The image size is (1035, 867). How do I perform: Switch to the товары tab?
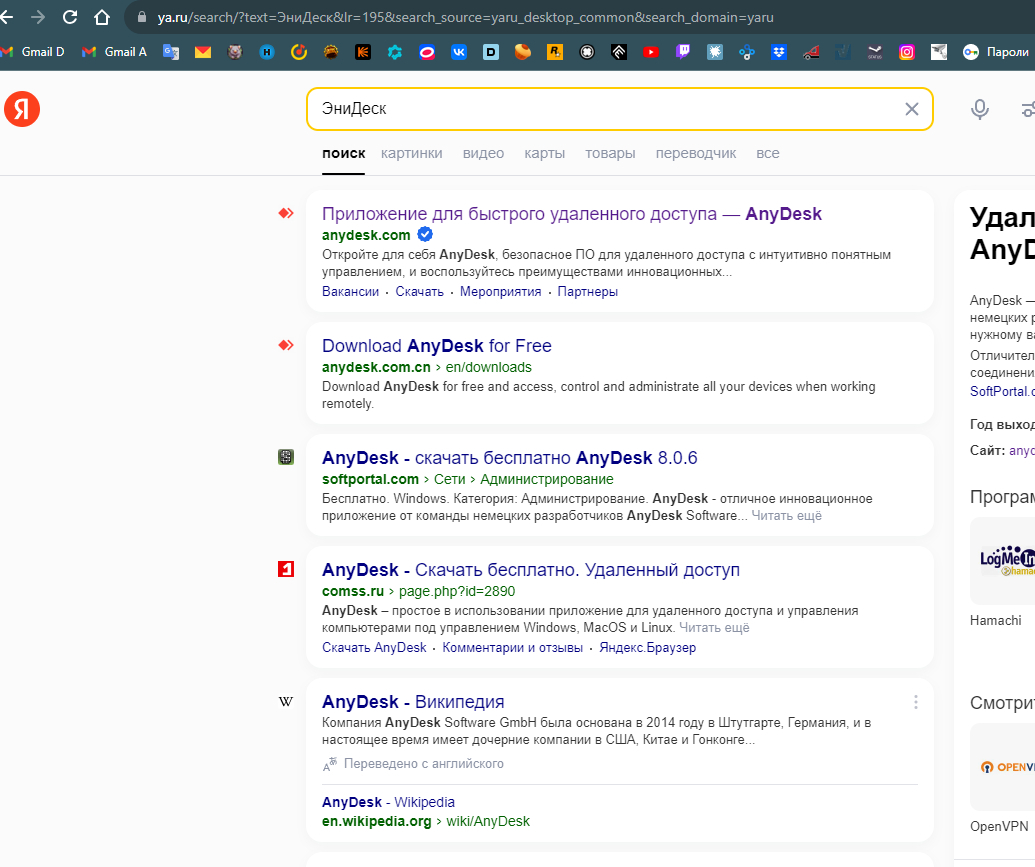610,153
